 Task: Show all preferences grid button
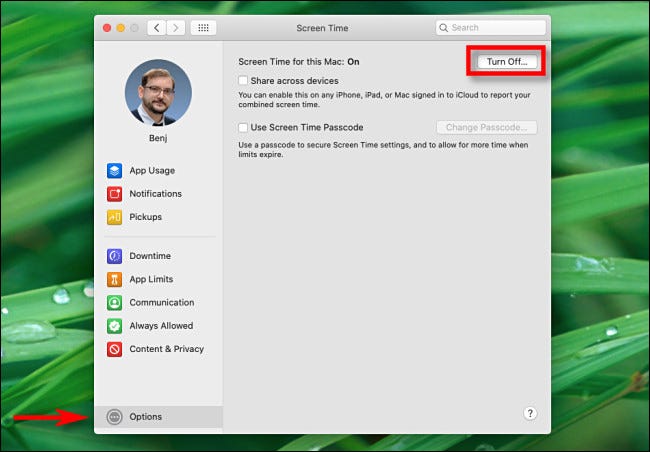click(203, 28)
